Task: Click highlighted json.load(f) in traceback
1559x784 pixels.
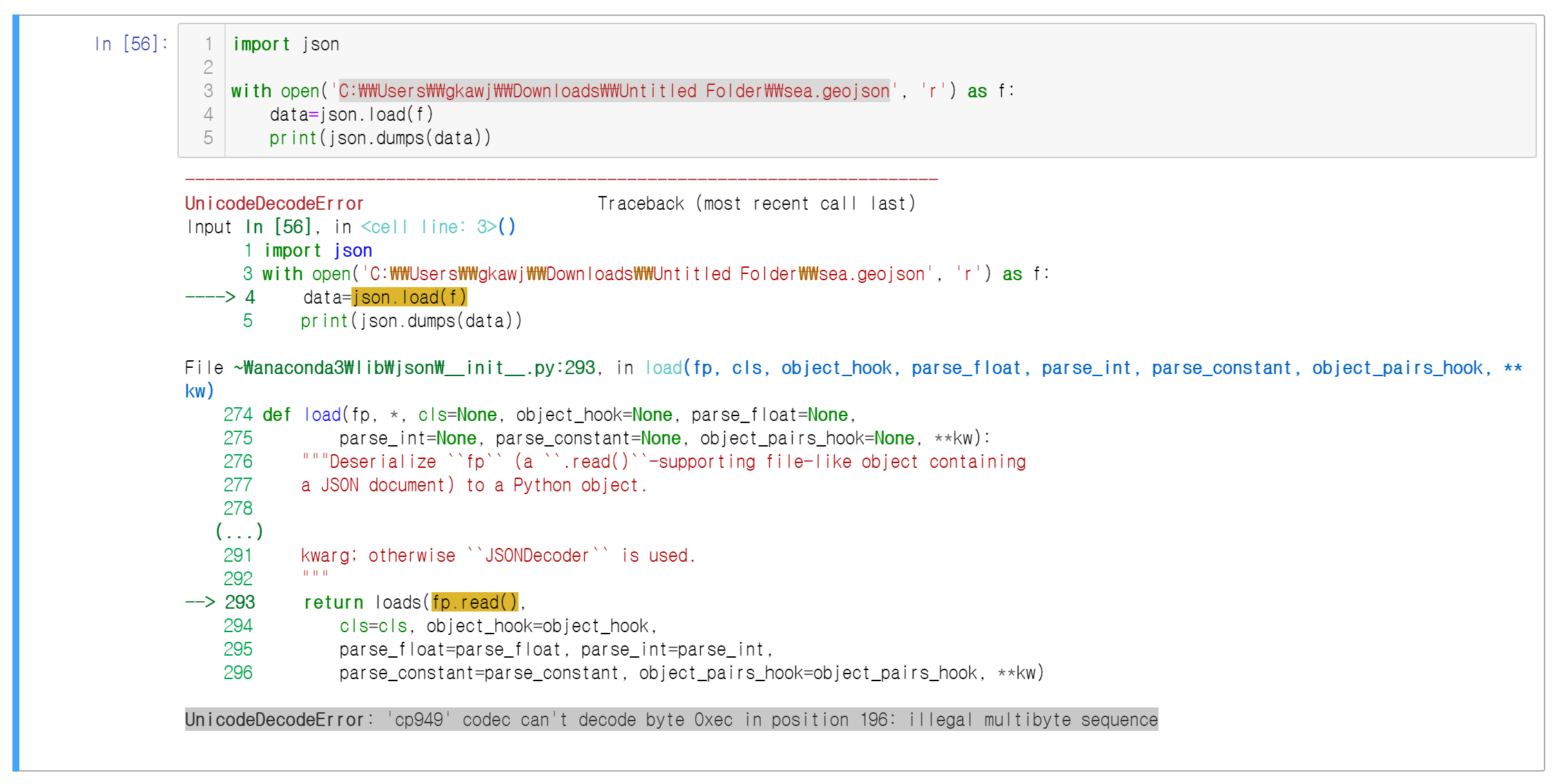Action: click(409, 297)
